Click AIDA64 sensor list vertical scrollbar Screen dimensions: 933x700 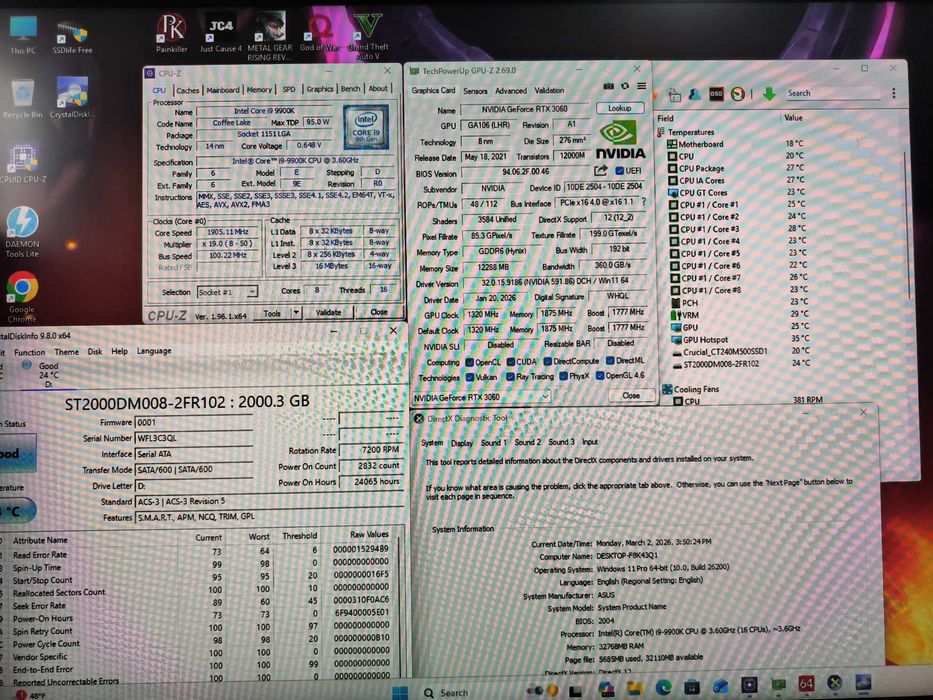pyautogui.click(x=906, y=226)
